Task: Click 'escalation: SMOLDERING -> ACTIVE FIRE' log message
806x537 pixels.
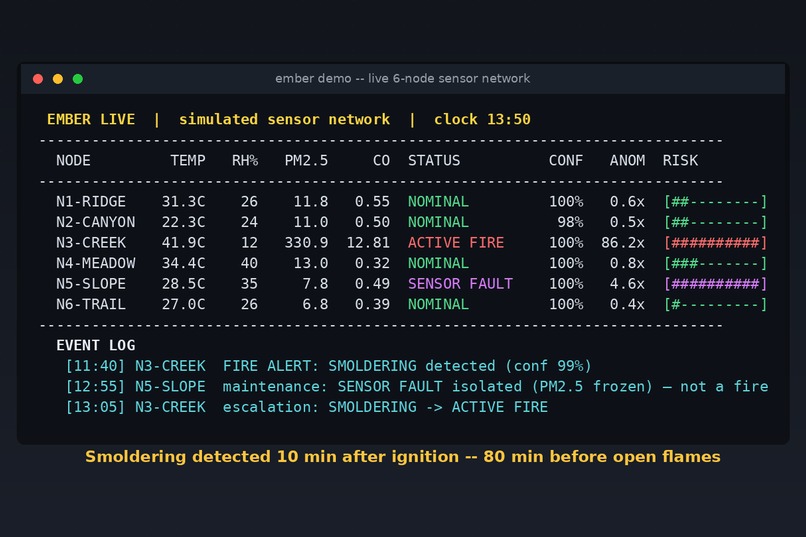Action: [x=386, y=407]
